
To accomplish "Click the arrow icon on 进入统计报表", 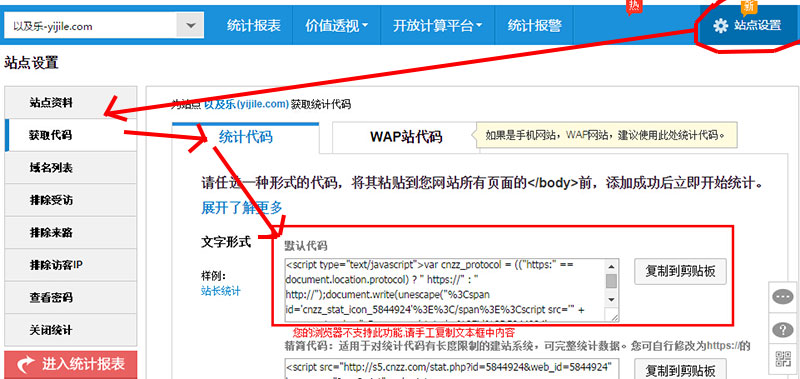I will coord(26,364).
